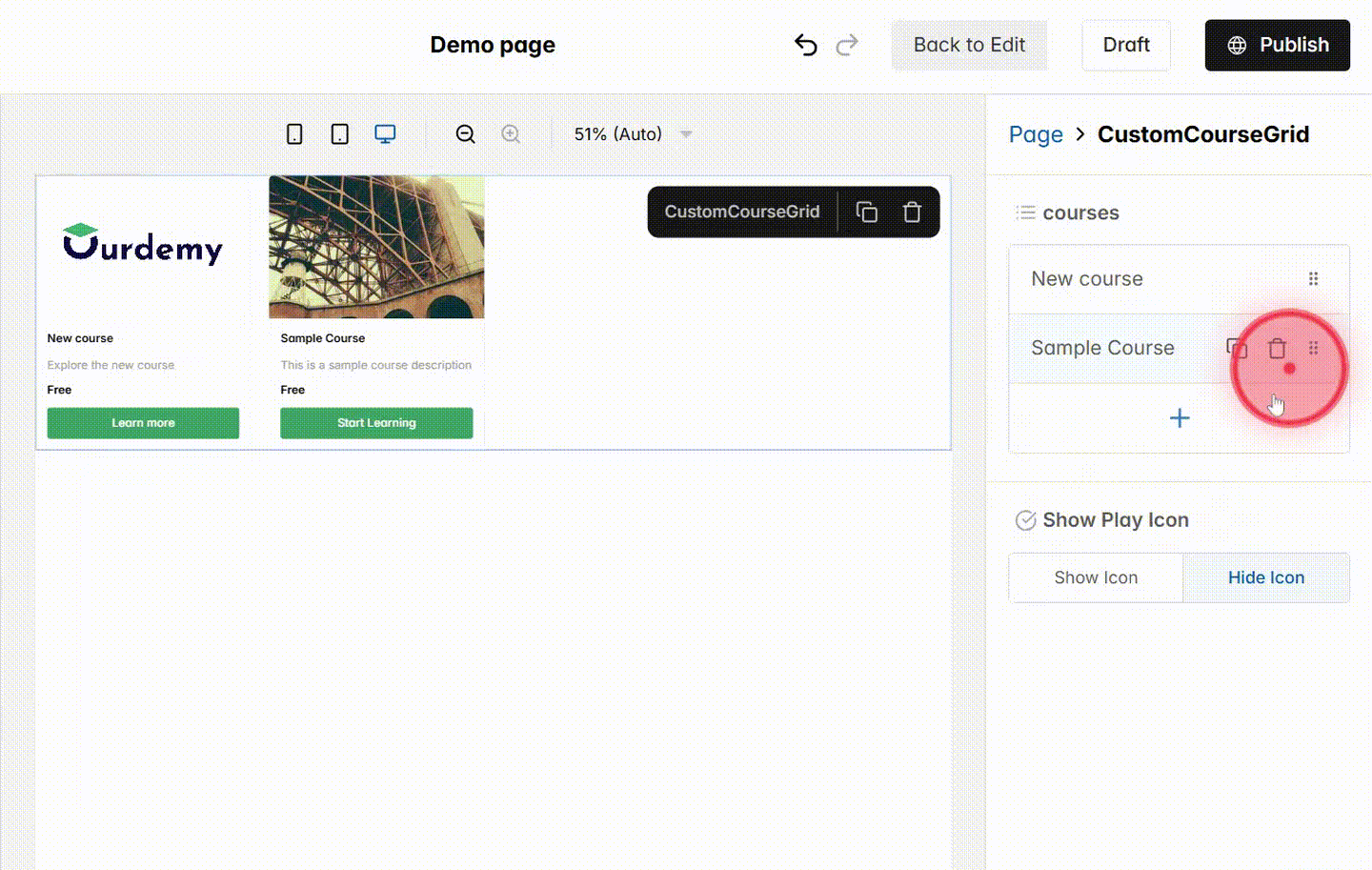1372x870 pixels.
Task: Duplicate the CustomCourseGrid block
Action: [x=866, y=212]
